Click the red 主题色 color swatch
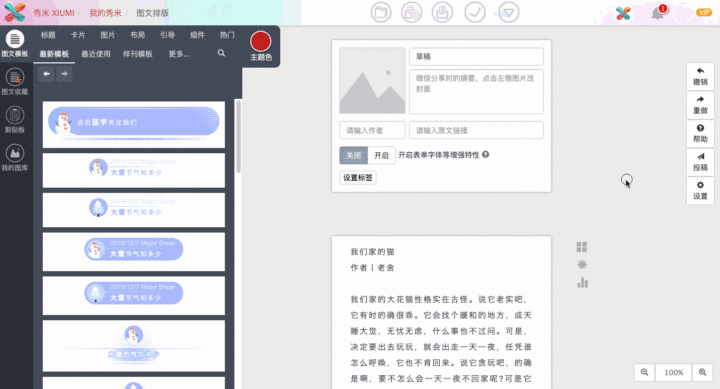 [260, 41]
